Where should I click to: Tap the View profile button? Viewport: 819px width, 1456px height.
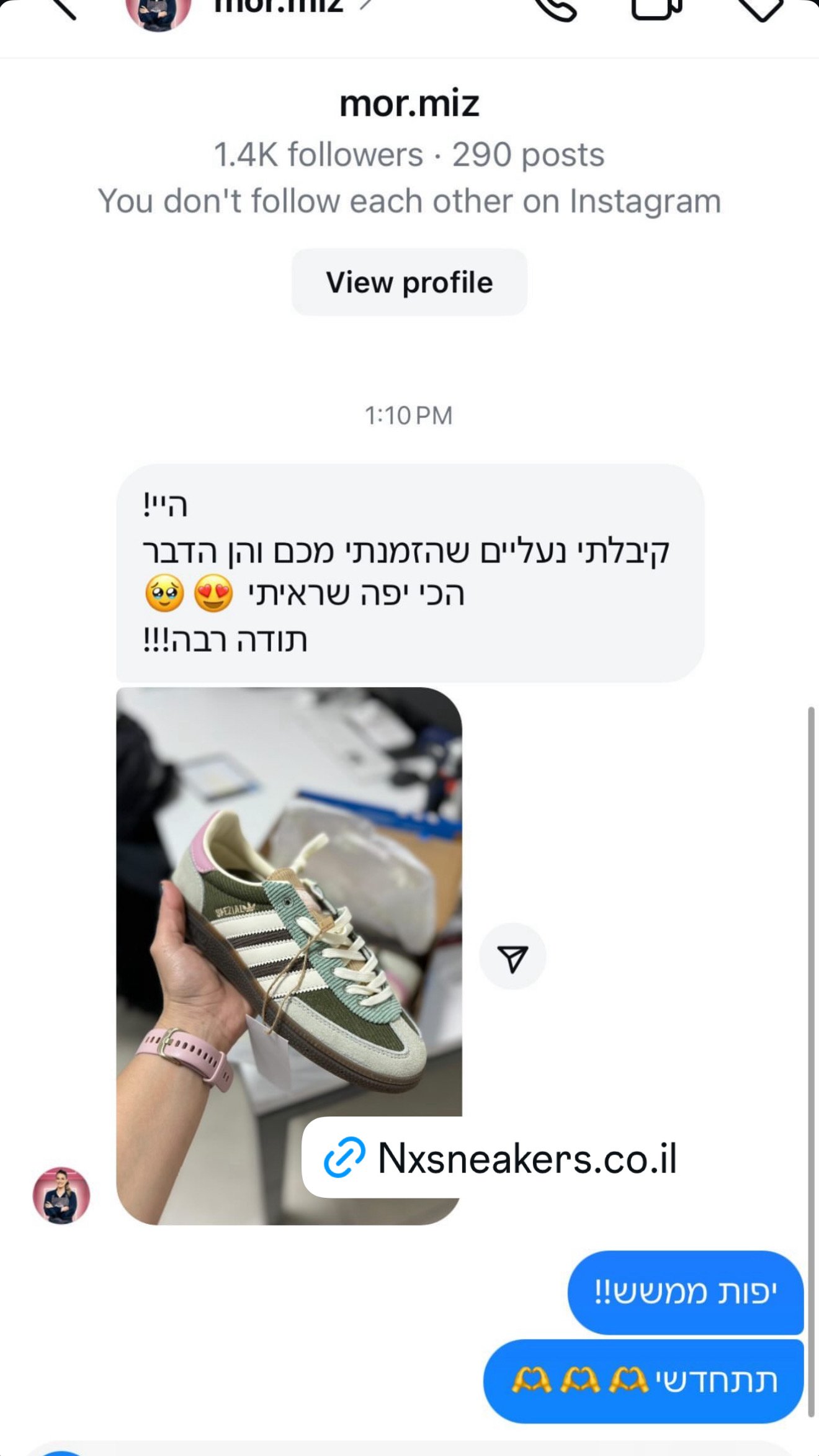click(409, 282)
